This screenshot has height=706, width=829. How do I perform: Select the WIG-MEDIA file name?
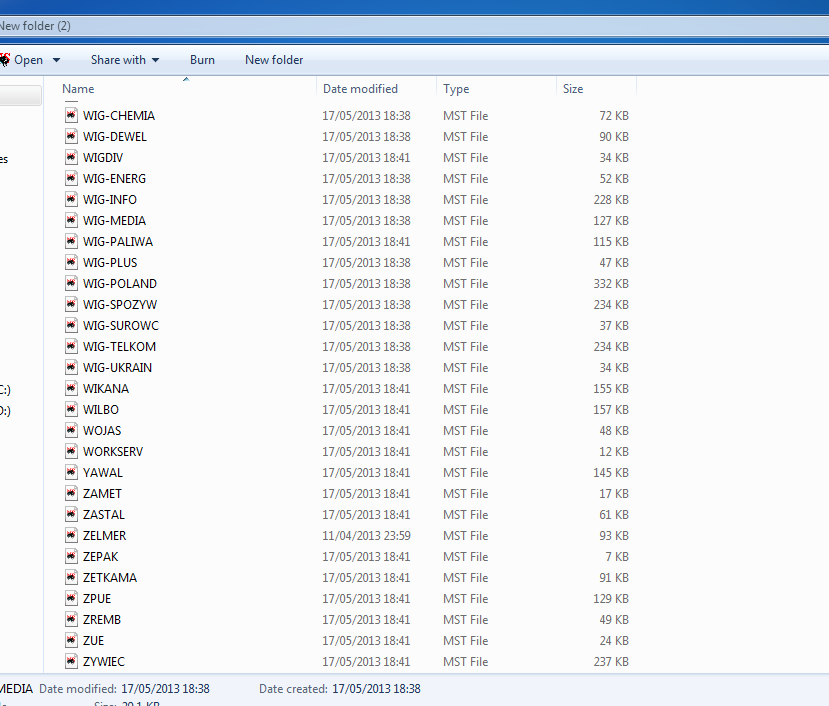tap(114, 221)
